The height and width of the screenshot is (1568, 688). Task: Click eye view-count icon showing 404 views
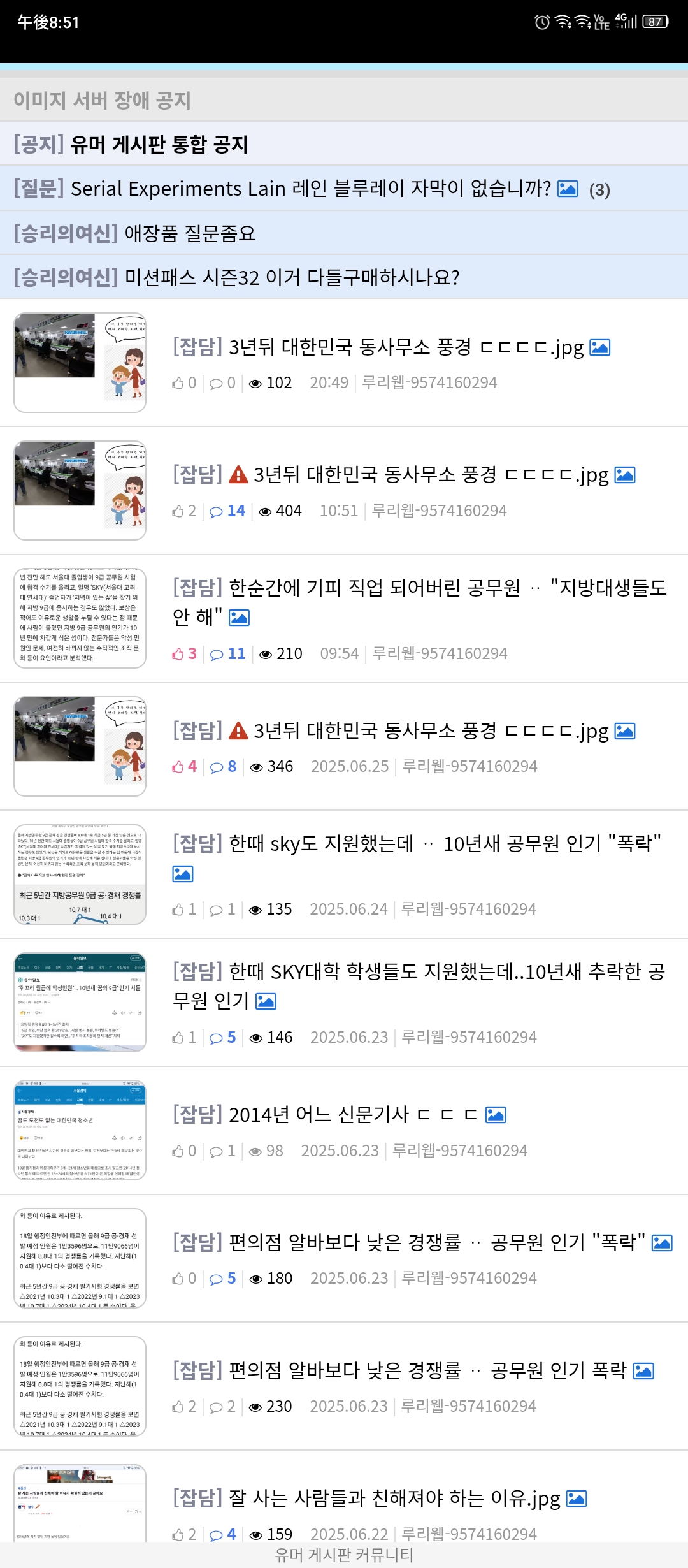tap(266, 511)
